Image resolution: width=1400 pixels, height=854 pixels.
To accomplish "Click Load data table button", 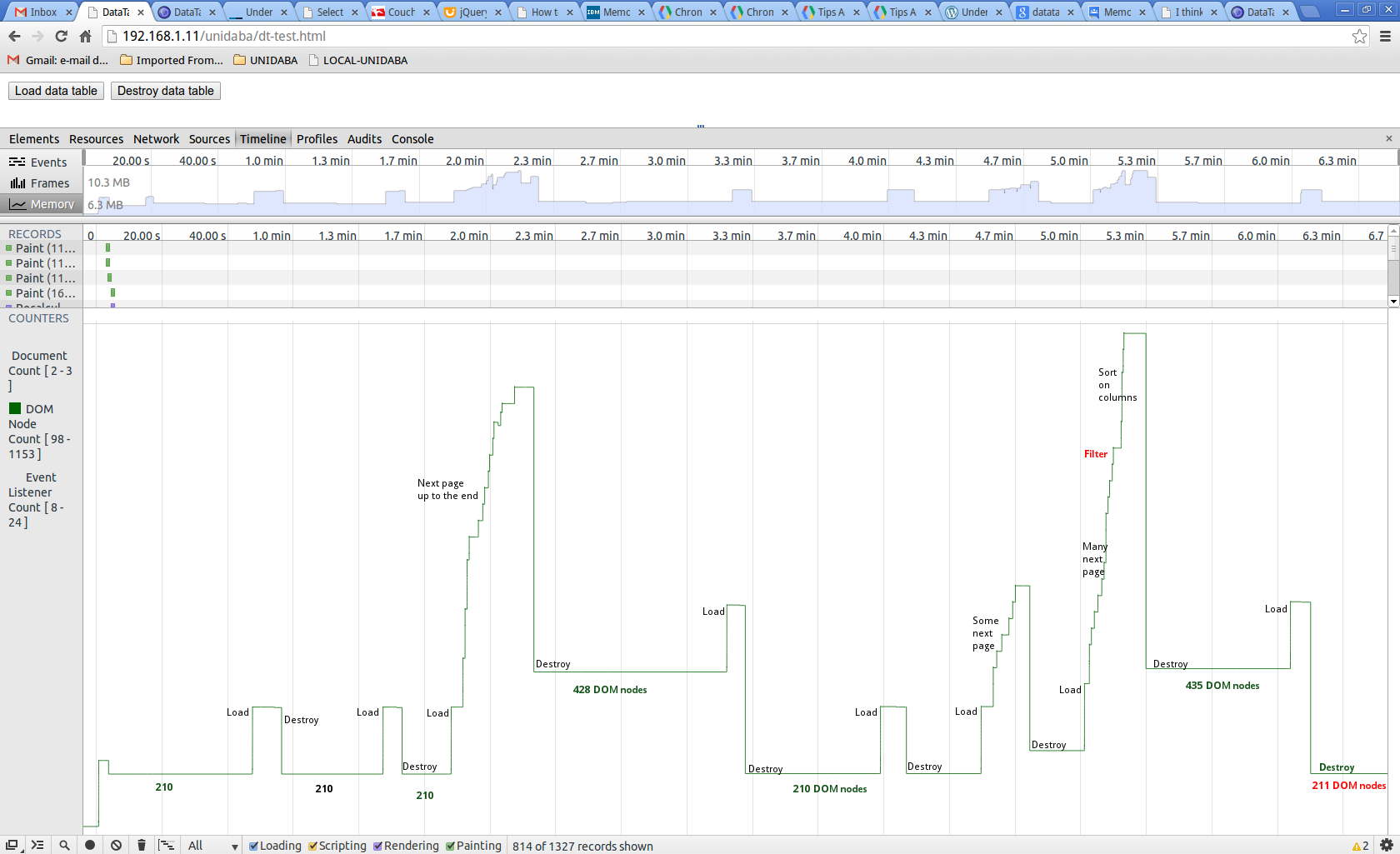I will [x=56, y=91].
